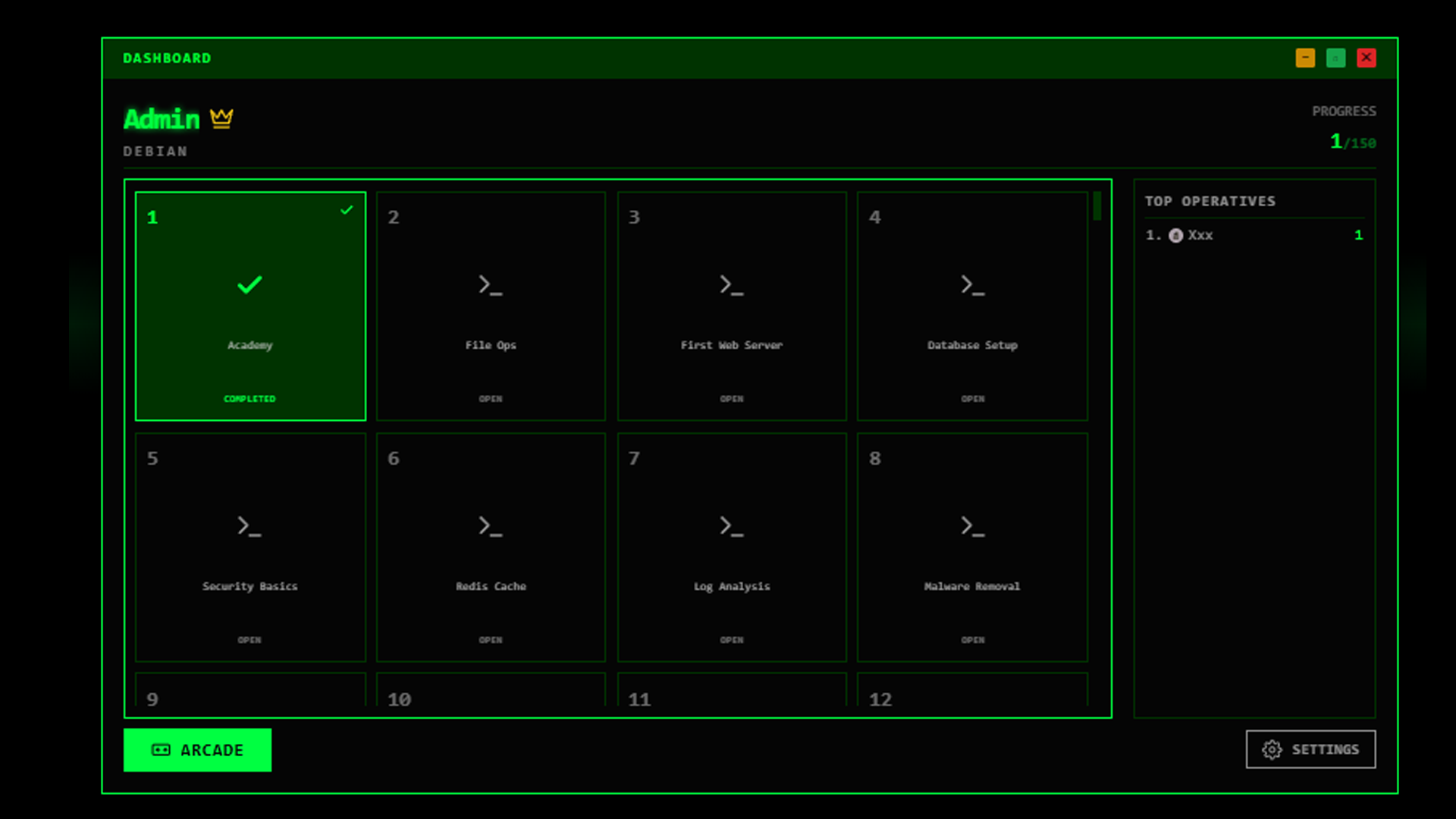
Task: Click the terminal icon on Redis Cache tile
Action: click(491, 527)
